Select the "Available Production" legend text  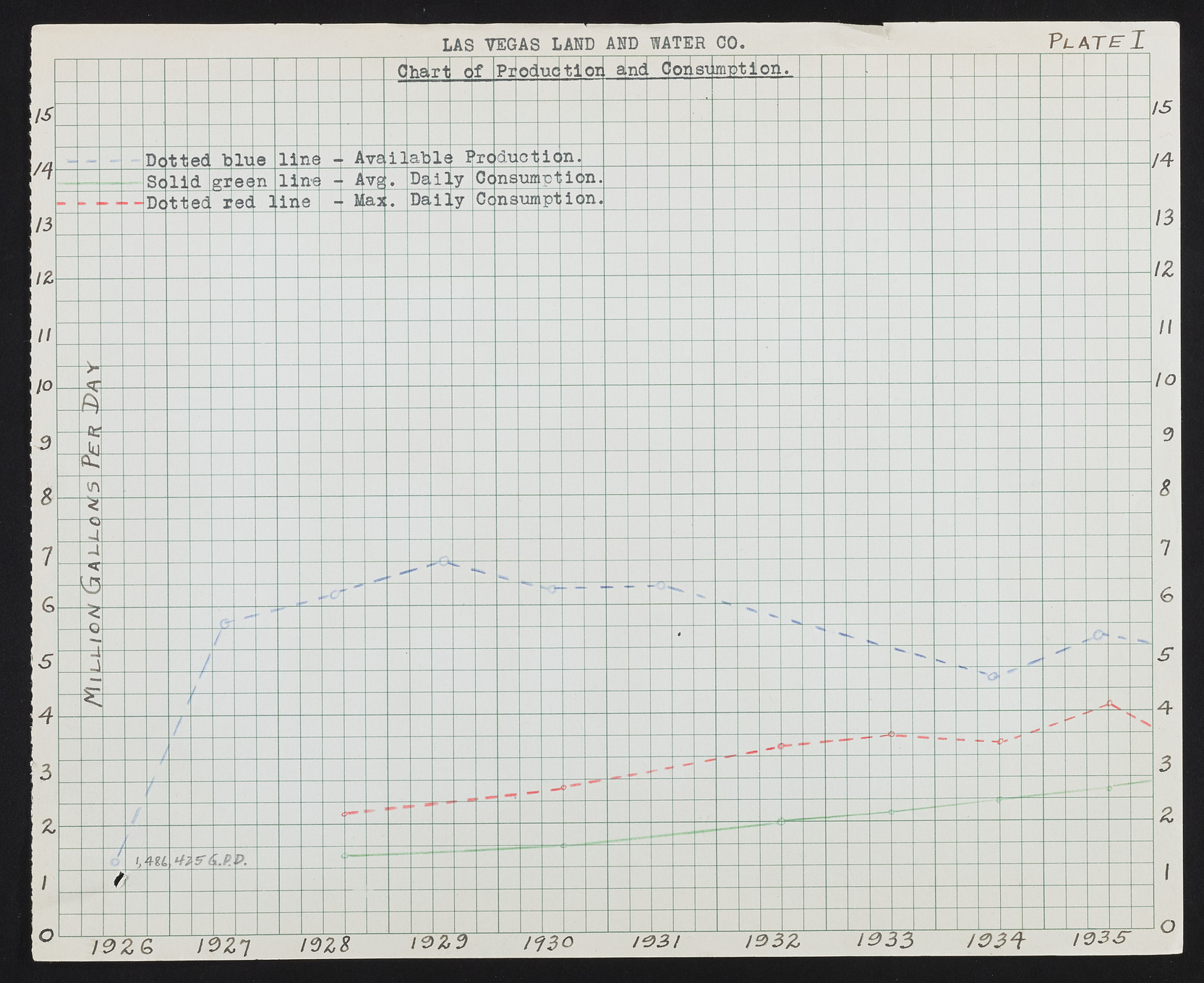coord(468,158)
